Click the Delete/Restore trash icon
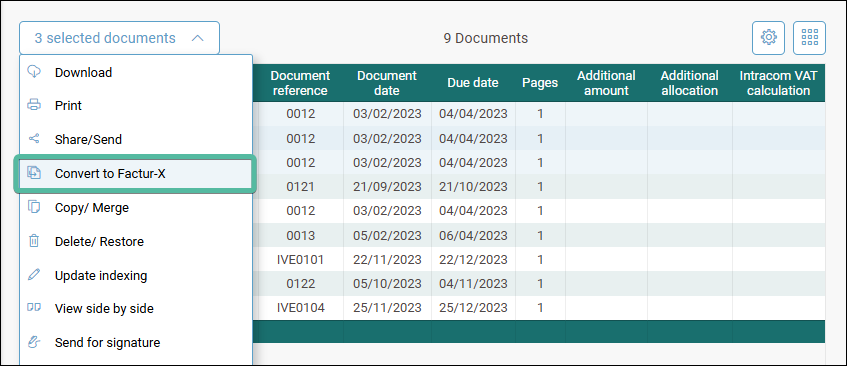Viewport: 847px width, 366px height. (34, 241)
